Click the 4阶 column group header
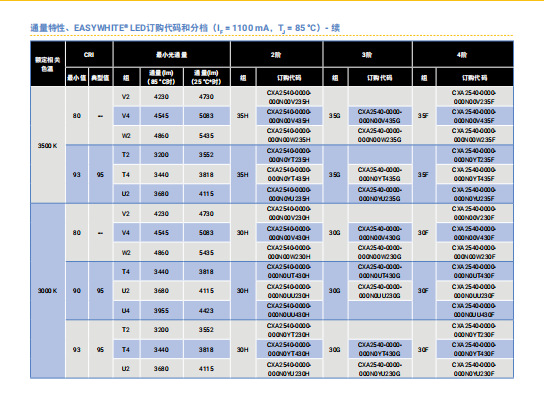 tap(462, 55)
